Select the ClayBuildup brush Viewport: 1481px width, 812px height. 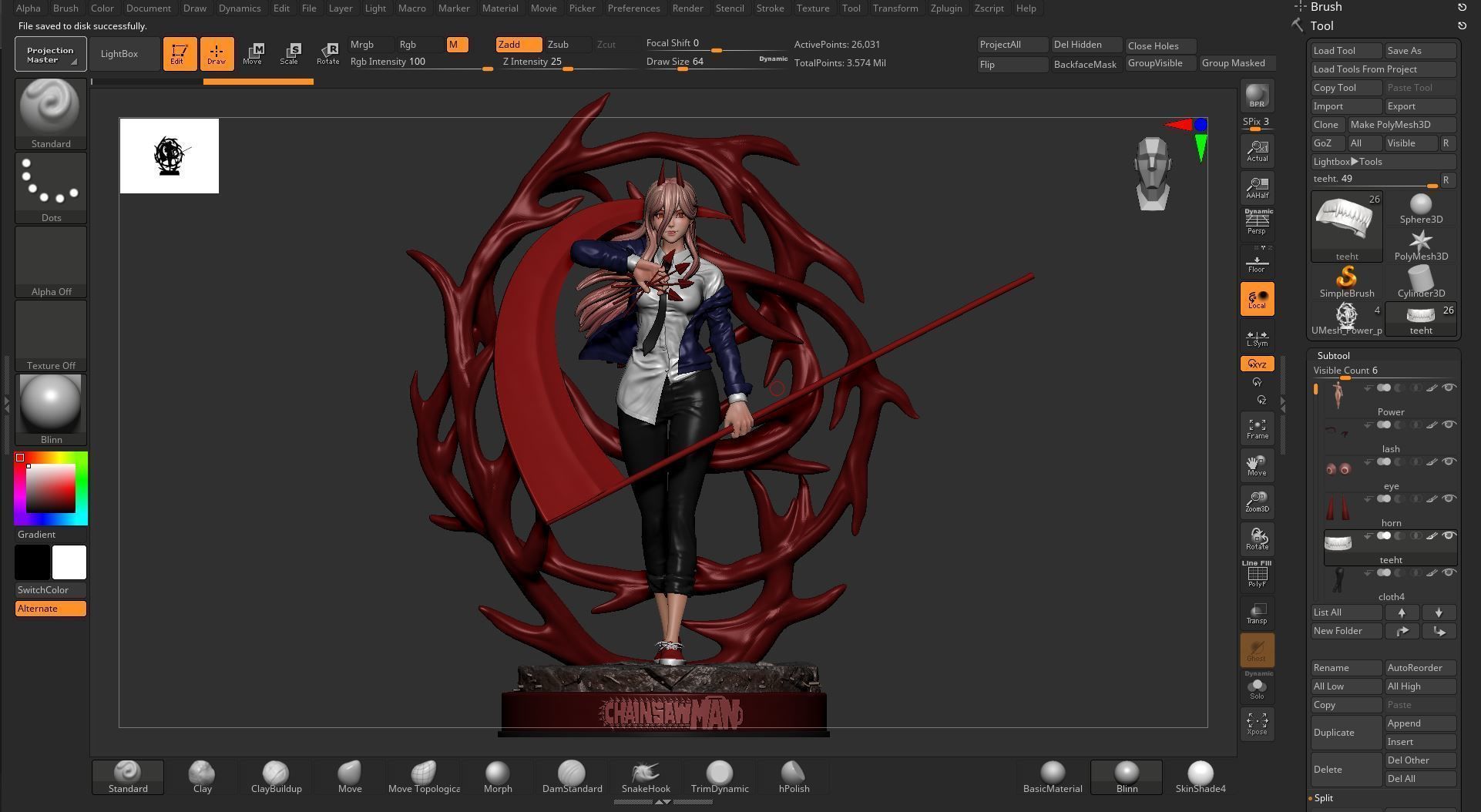[x=276, y=777]
